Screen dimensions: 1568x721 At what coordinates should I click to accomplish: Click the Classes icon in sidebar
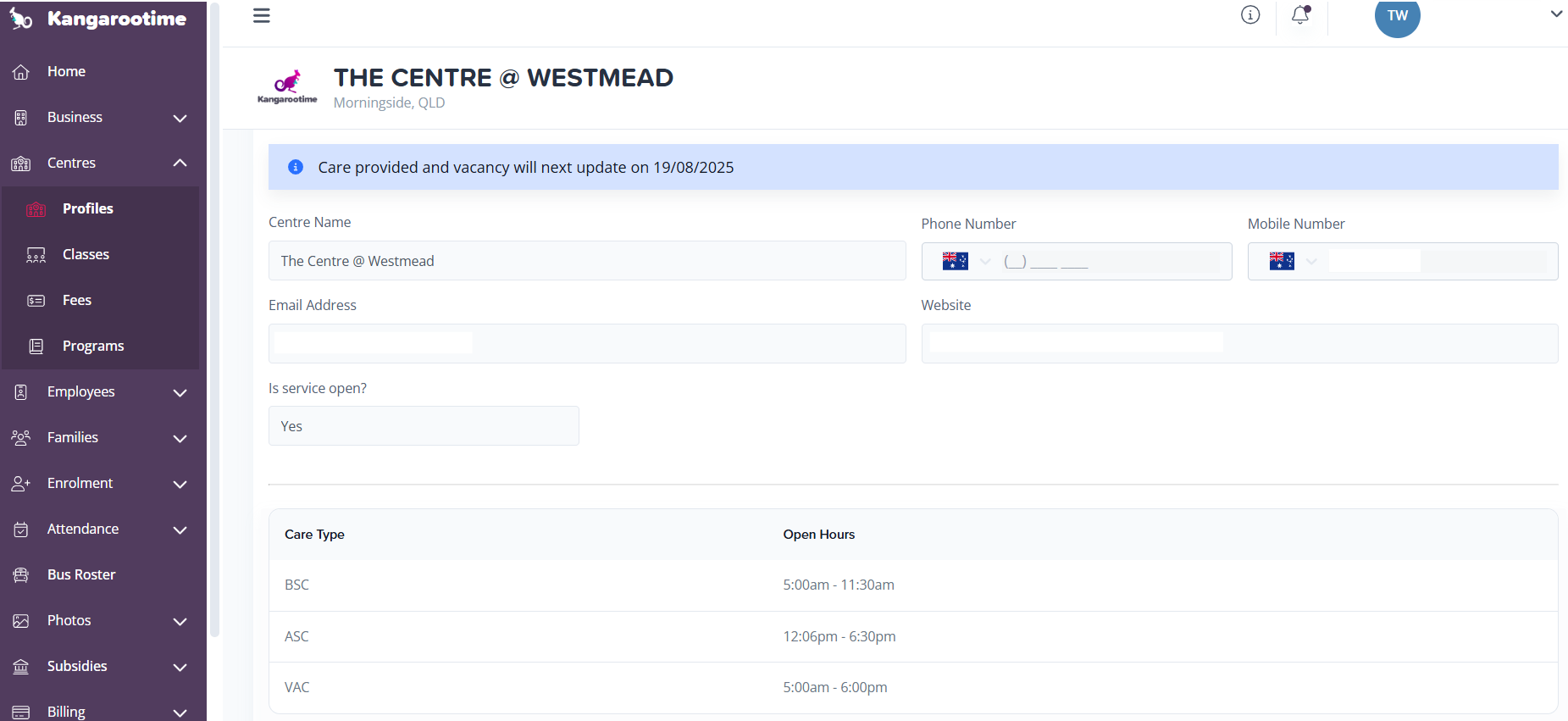pos(36,255)
